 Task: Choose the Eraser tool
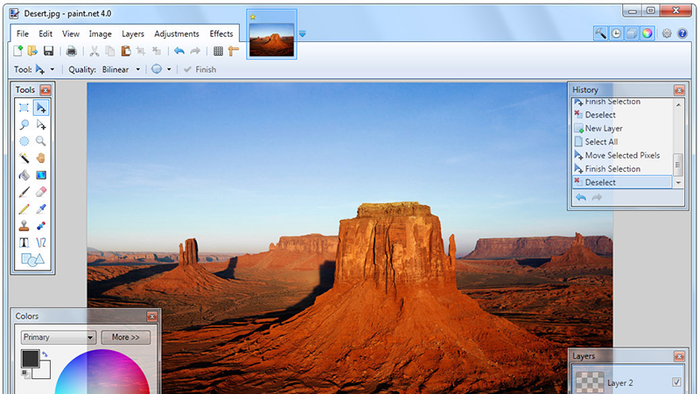[41, 192]
